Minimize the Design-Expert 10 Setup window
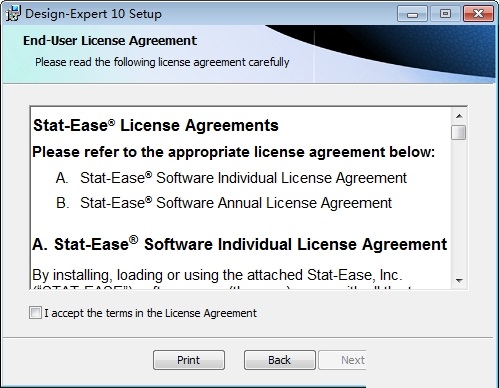Image resolution: width=499 pixels, height=388 pixels. (412, 14)
